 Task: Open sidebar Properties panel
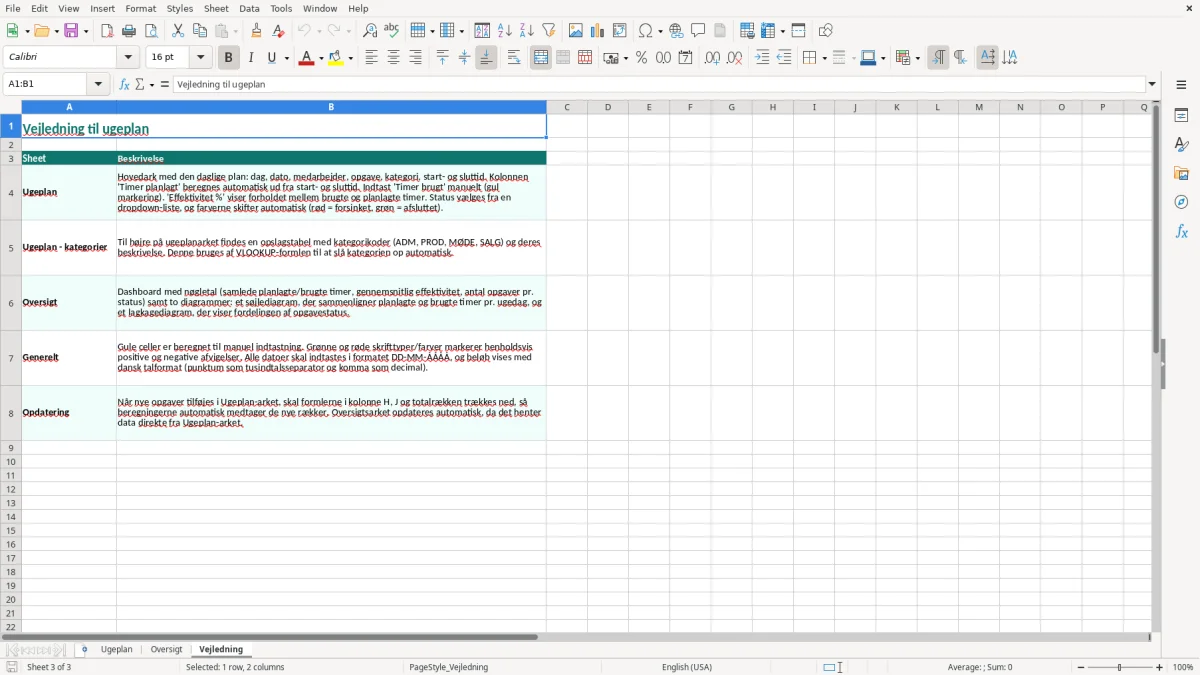1181,116
